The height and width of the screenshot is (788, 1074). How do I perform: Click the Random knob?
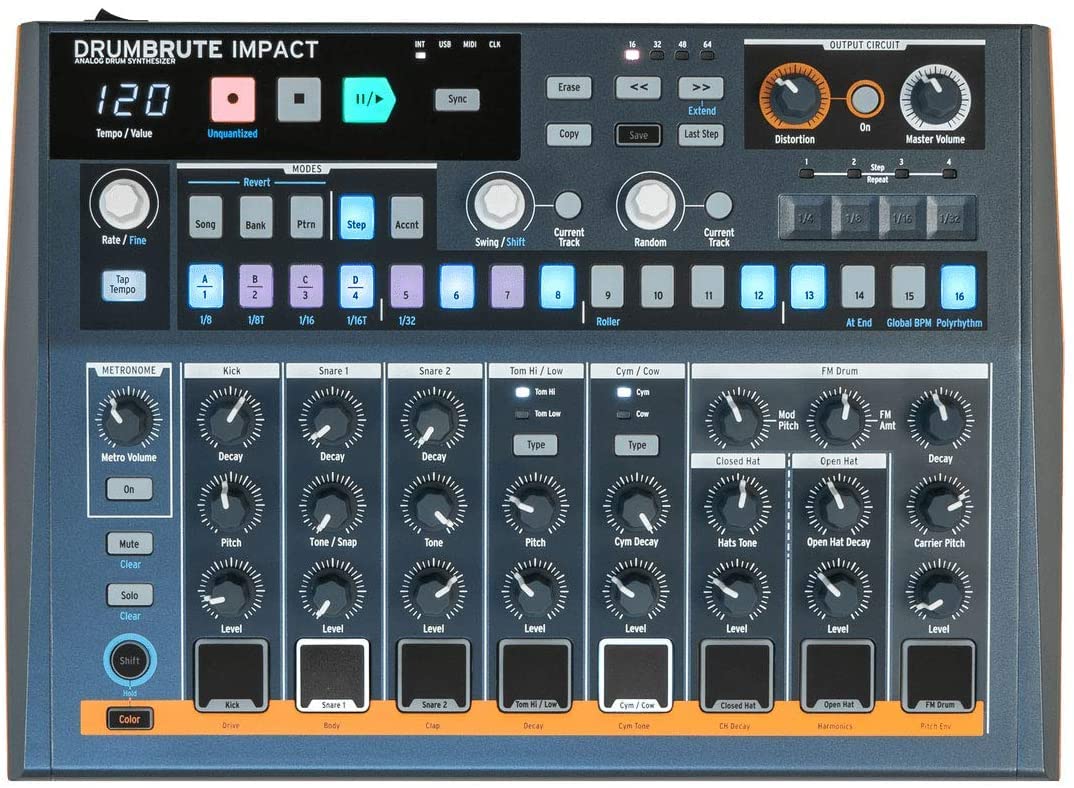[651, 204]
